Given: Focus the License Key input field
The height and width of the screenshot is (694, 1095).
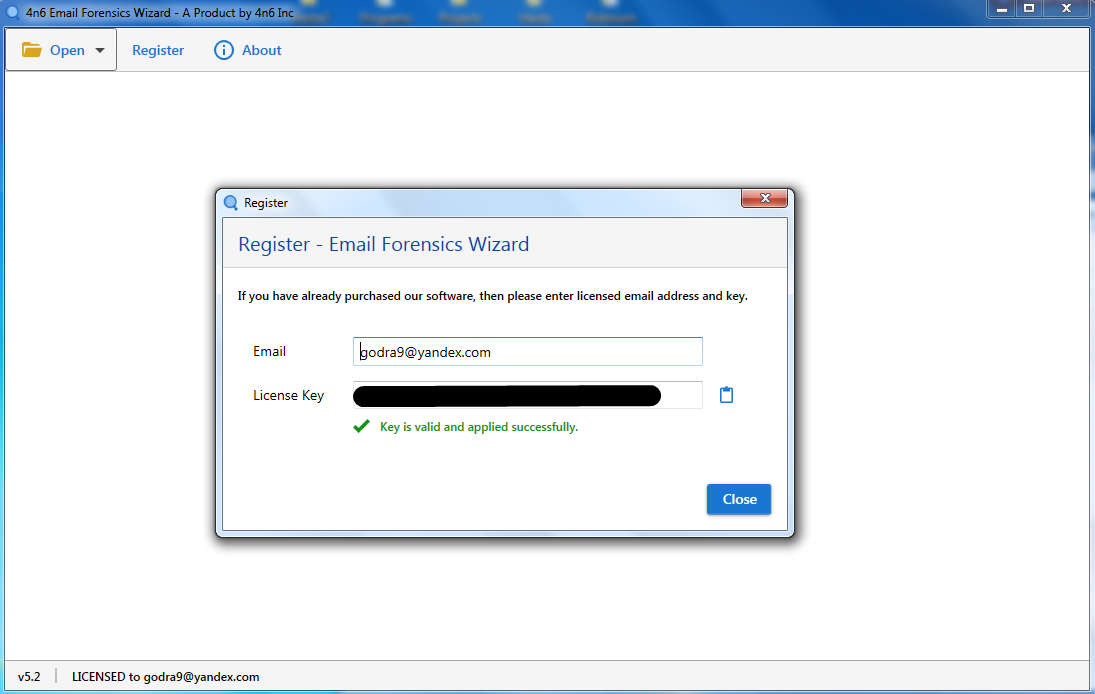Looking at the screenshot, I should [527, 395].
